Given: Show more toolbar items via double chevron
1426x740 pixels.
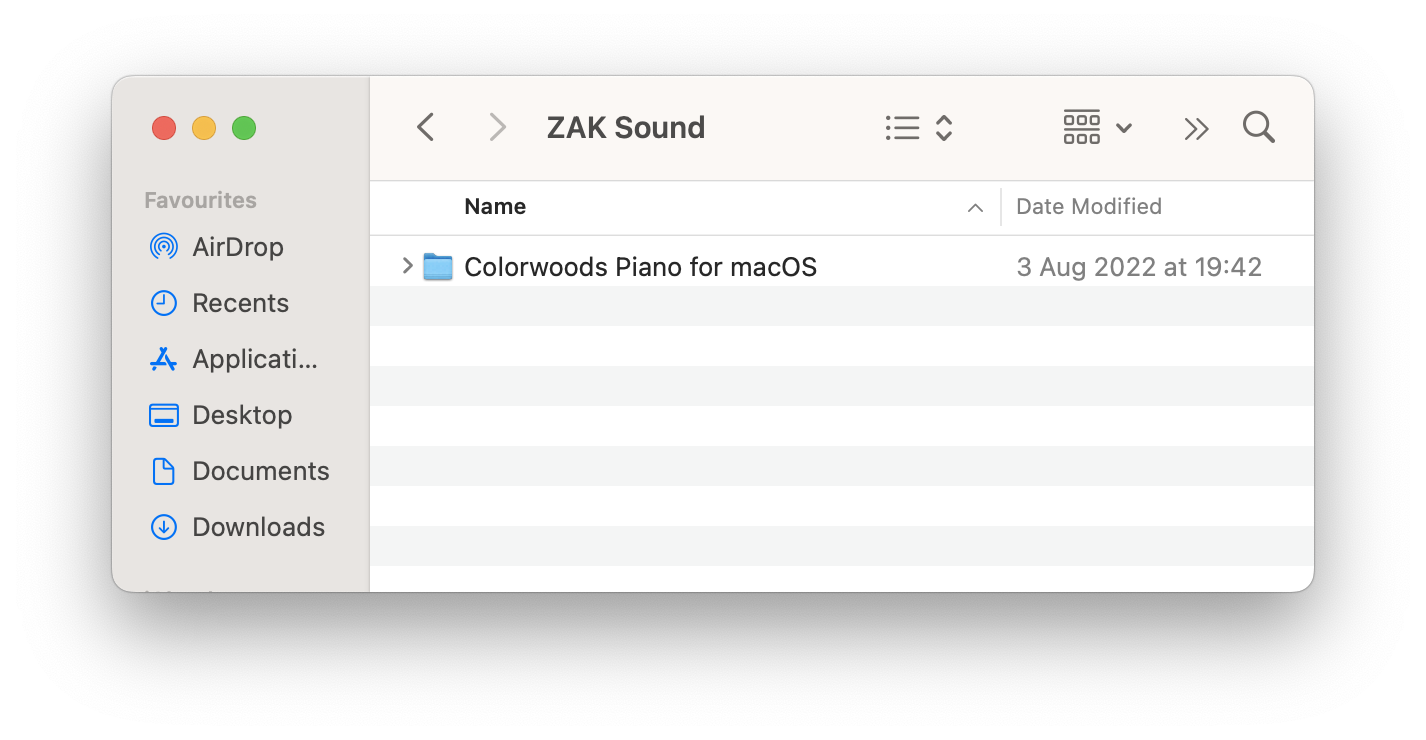Looking at the screenshot, I should coord(1196,128).
